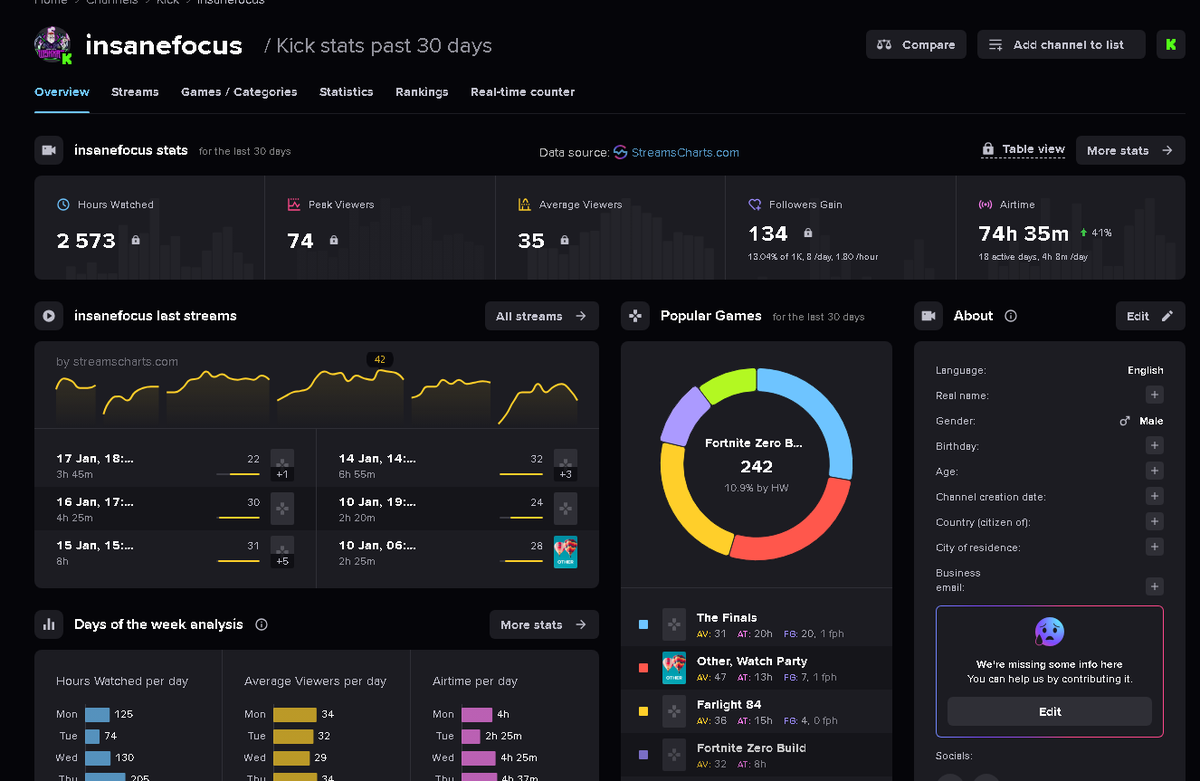This screenshot has height=781, width=1200.
Task: Click the play icon beside last streams
Action: click(48, 316)
